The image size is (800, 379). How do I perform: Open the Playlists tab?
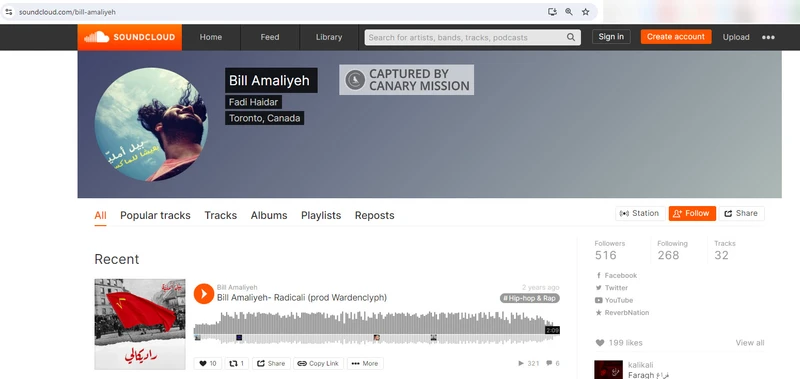pos(321,215)
